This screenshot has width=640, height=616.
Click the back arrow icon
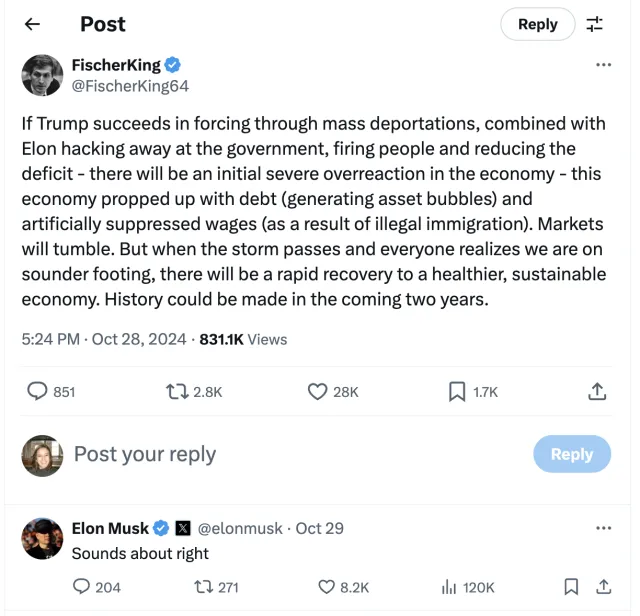click(x=32, y=24)
